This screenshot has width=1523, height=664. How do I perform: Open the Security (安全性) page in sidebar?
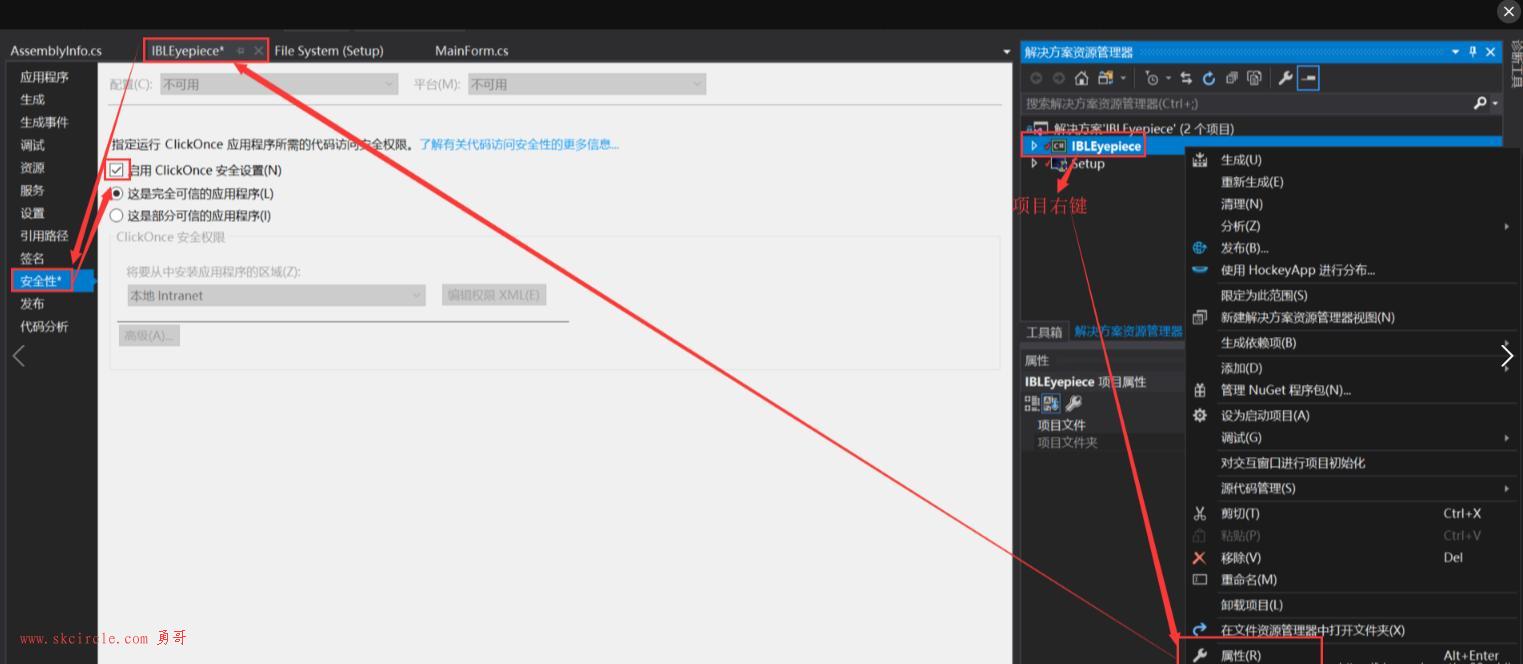coord(41,281)
